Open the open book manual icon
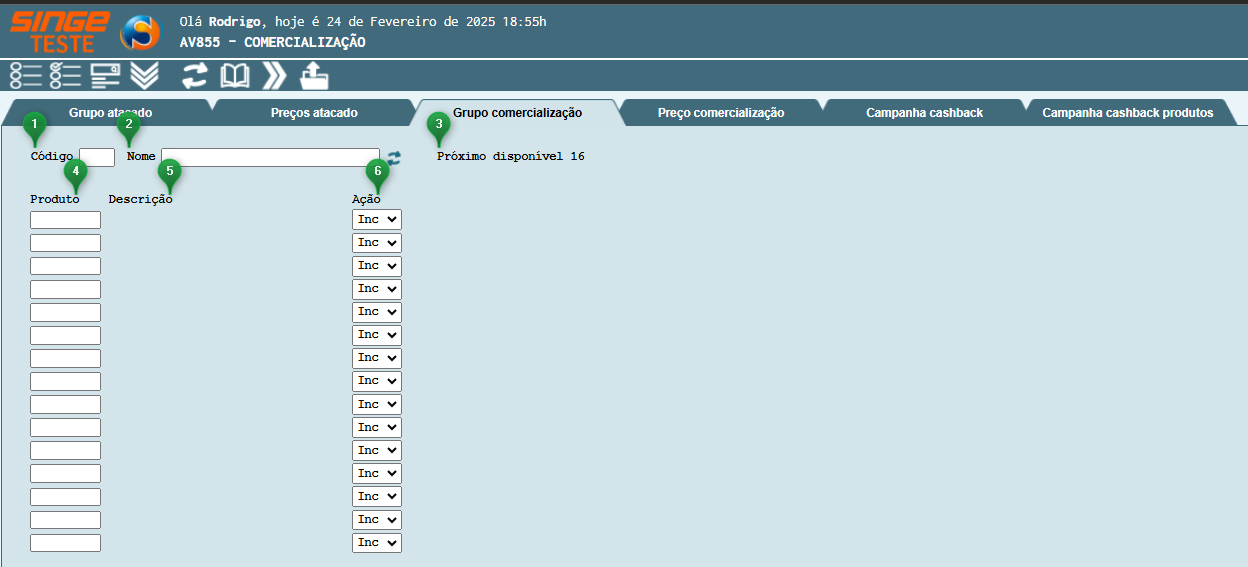The width and height of the screenshot is (1248, 567). pyautogui.click(x=234, y=76)
